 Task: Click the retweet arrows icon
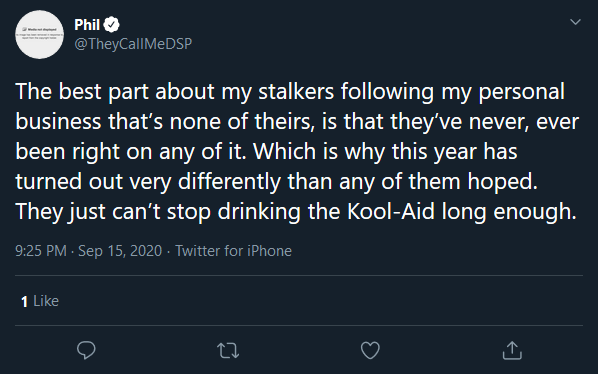point(228,350)
